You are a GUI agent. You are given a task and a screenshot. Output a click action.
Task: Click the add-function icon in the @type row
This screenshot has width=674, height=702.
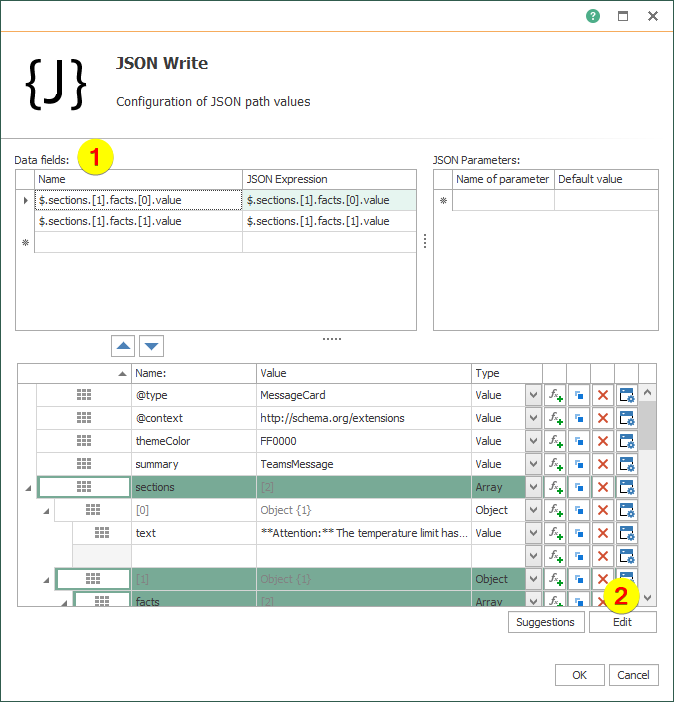click(x=555, y=395)
